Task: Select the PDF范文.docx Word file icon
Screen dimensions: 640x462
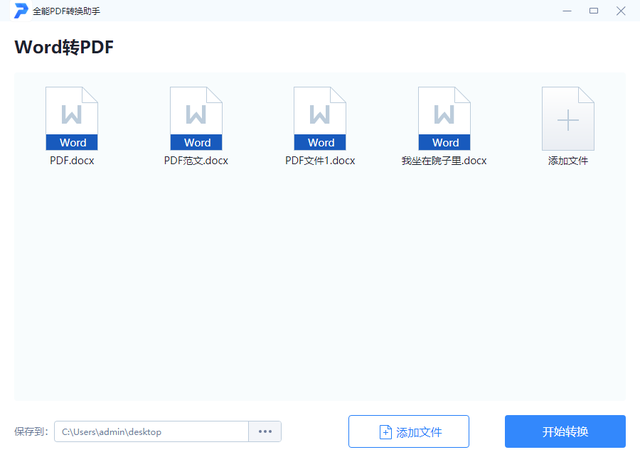Action: (196, 118)
